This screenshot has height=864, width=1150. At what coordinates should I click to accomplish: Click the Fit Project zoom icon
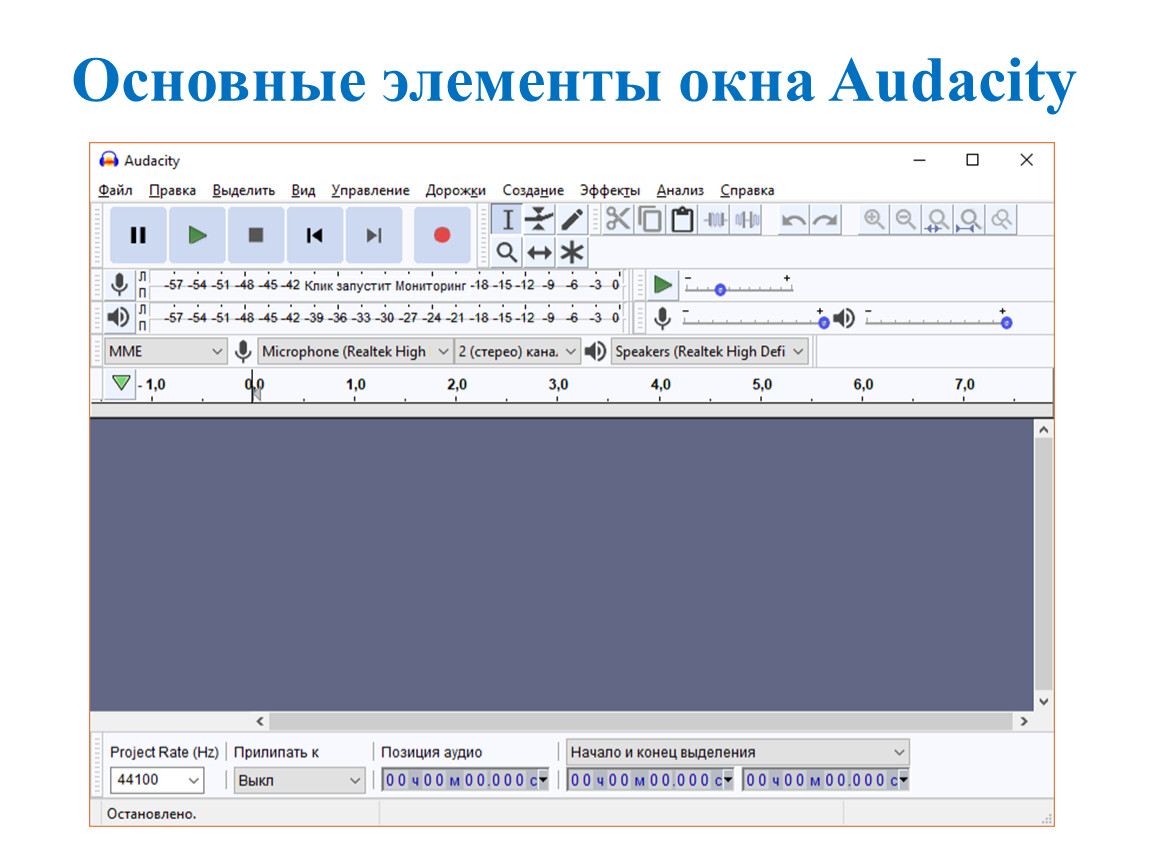[x=969, y=219]
